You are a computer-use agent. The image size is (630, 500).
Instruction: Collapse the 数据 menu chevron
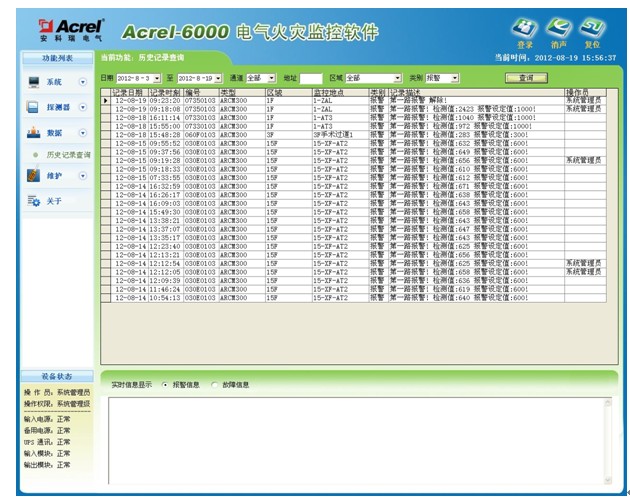[83, 133]
